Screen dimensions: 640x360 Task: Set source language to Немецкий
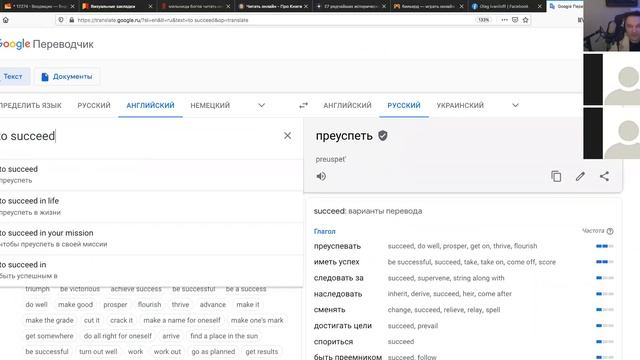(x=210, y=105)
